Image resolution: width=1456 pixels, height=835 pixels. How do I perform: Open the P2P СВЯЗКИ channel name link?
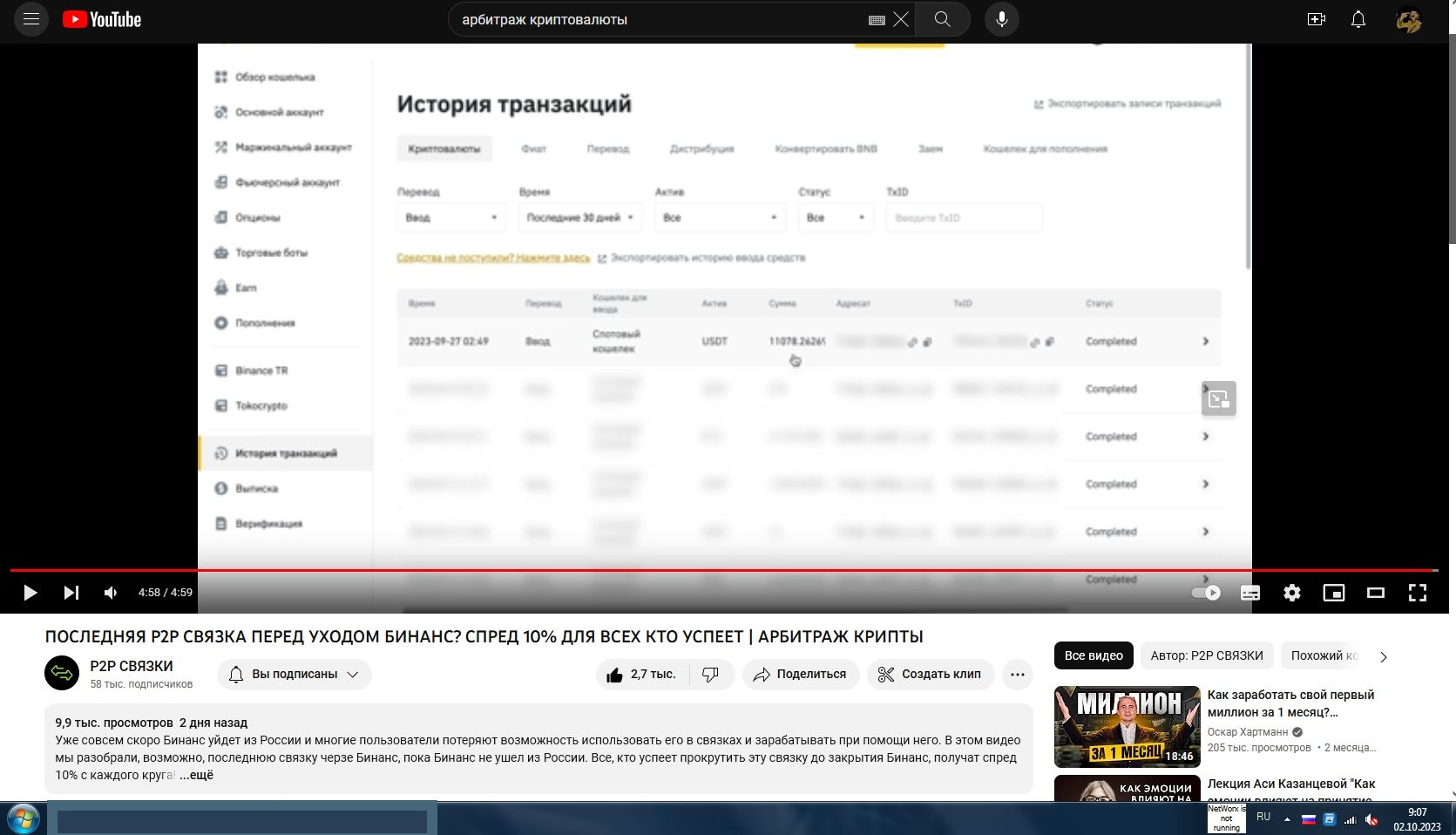[132, 666]
